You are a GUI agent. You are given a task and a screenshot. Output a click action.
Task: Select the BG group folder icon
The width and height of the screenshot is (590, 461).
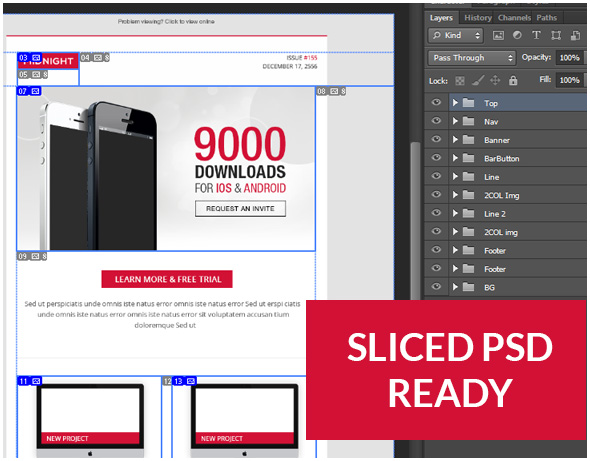click(x=468, y=287)
